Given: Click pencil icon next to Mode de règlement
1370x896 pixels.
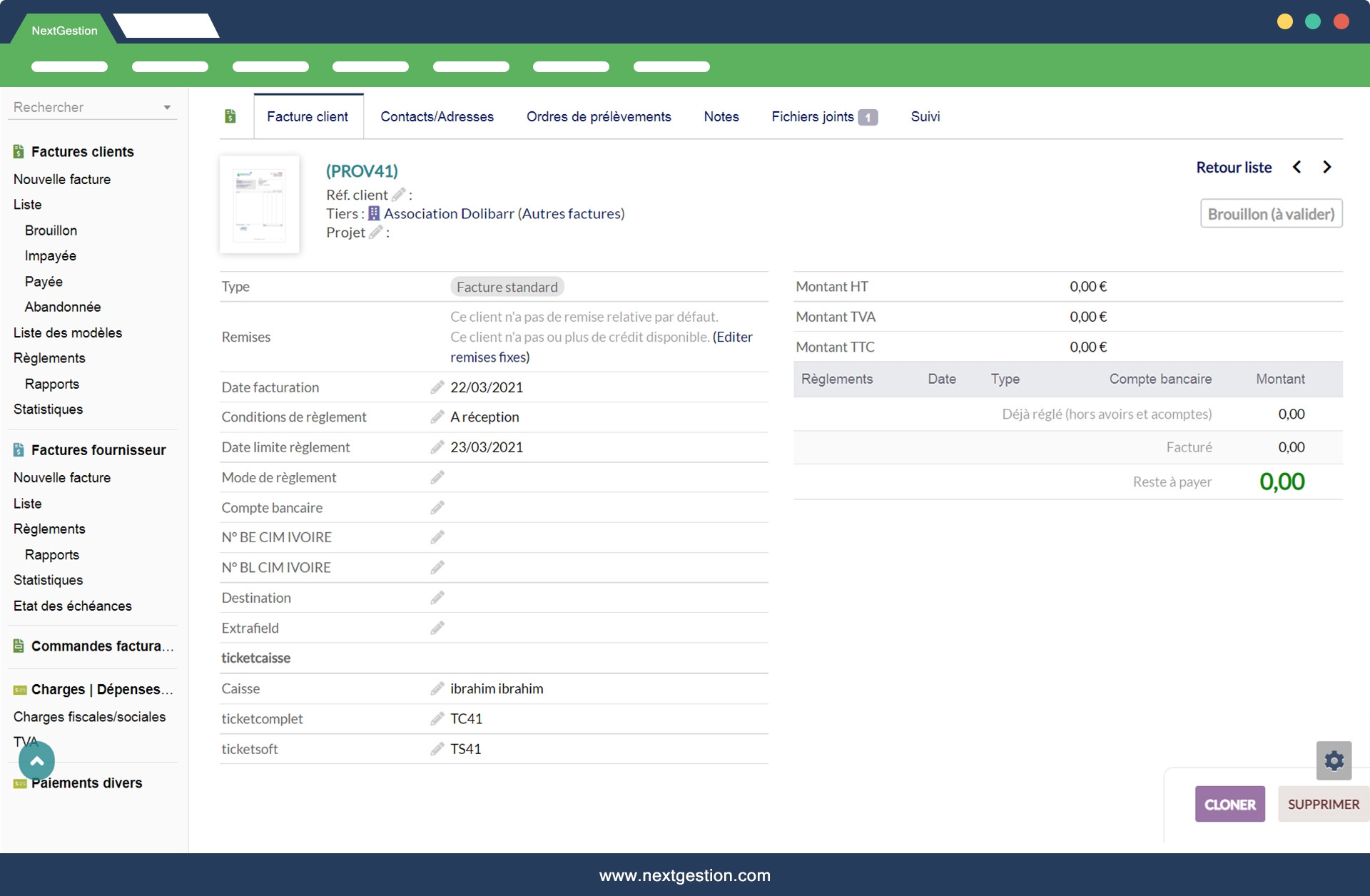Looking at the screenshot, I should pyautogui.click(x=437, y=477).
